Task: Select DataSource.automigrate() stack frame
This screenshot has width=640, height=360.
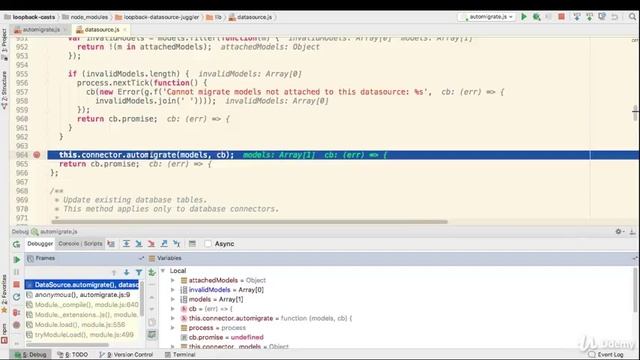Action: 82,284
